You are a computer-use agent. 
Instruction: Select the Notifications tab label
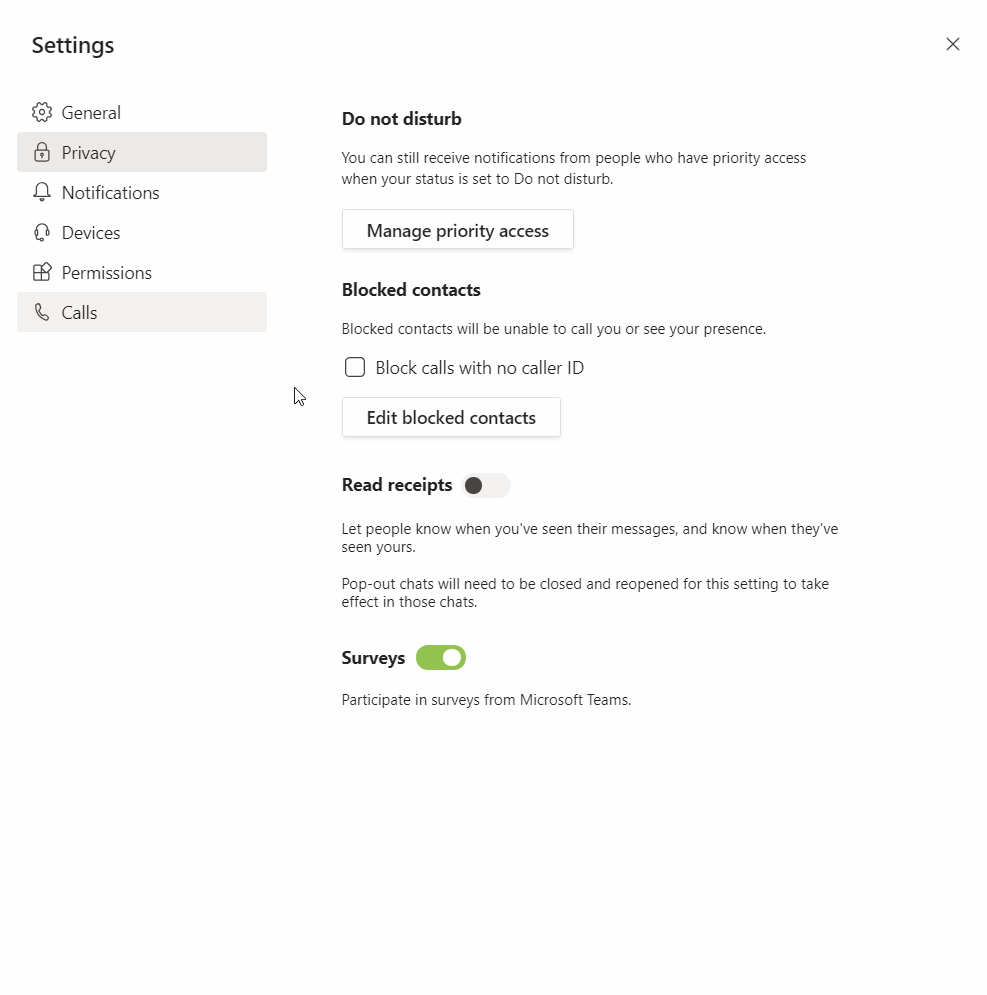(110, 193)
